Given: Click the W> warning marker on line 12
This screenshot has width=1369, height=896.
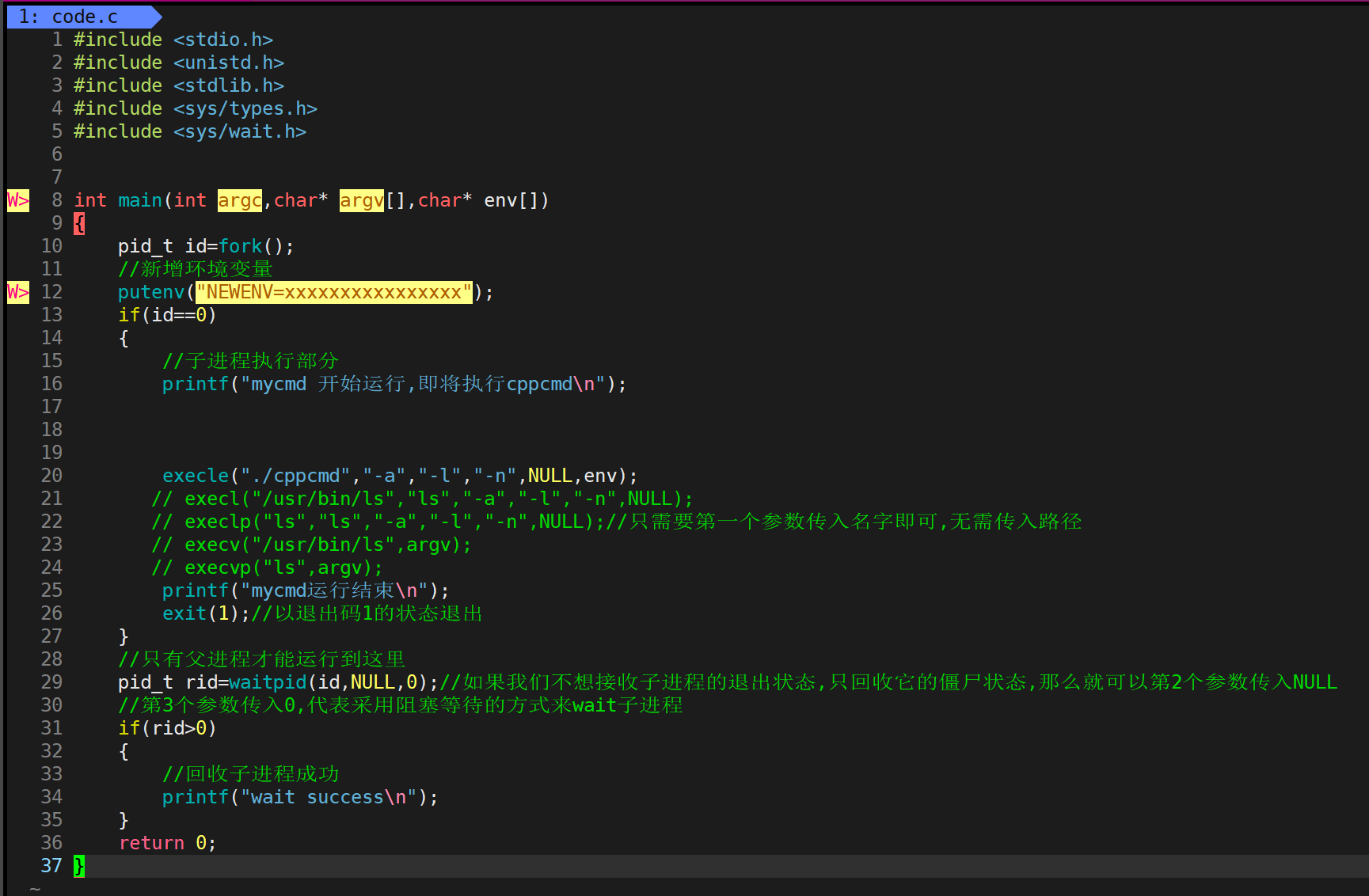Looking at the screenshot, I should [18, 292].
